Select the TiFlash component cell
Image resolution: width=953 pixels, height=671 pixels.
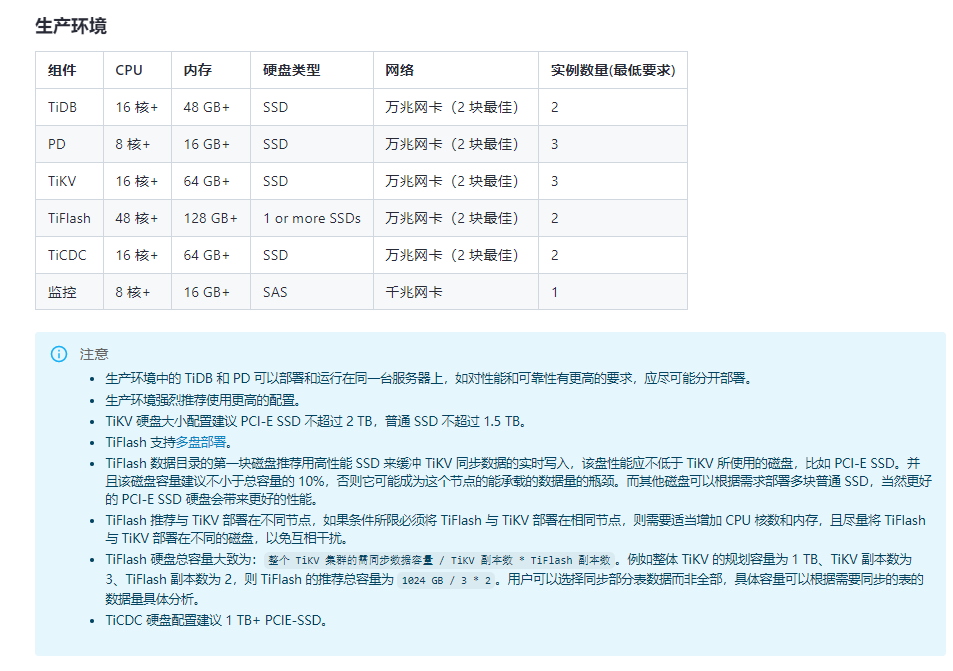click(x=69, y=219)
